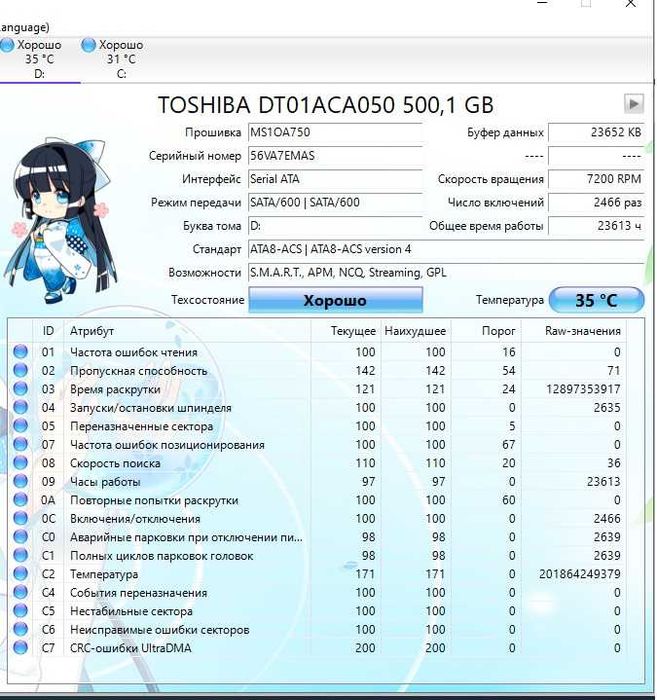The image size is (657, 700).
Task: Select the Неисправимые ошибки секторов row text
Action: pos(159,630)
